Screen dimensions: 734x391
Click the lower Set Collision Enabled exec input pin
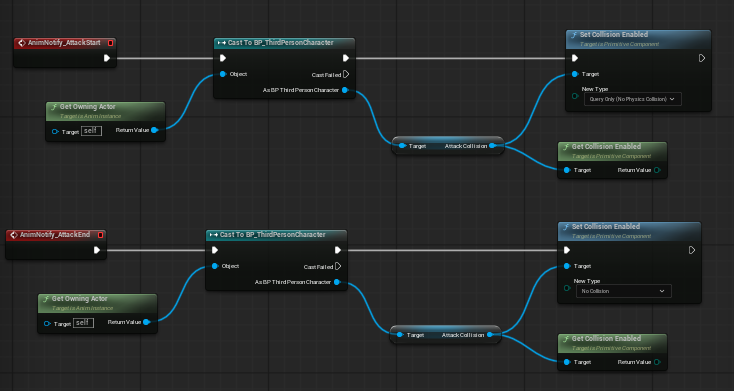point(567,250)
